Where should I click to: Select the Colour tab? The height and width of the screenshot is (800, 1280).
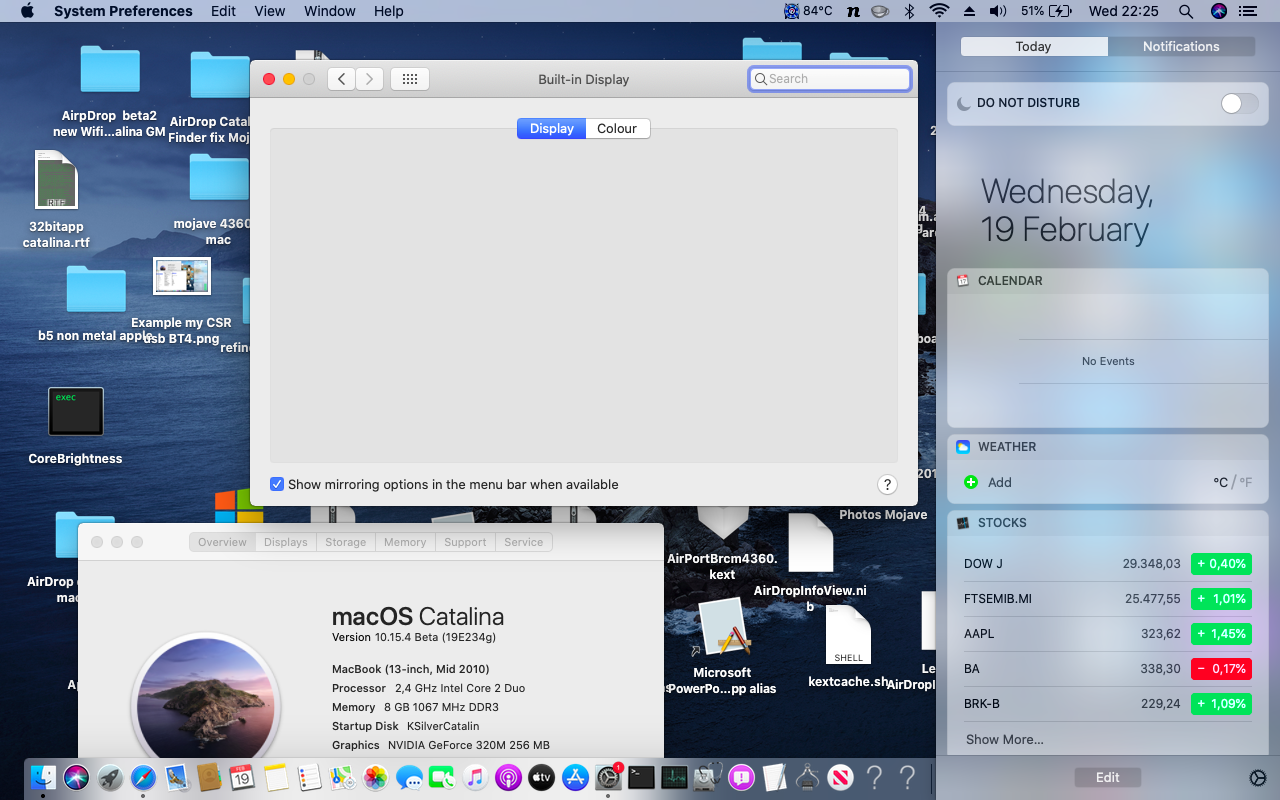617,128
